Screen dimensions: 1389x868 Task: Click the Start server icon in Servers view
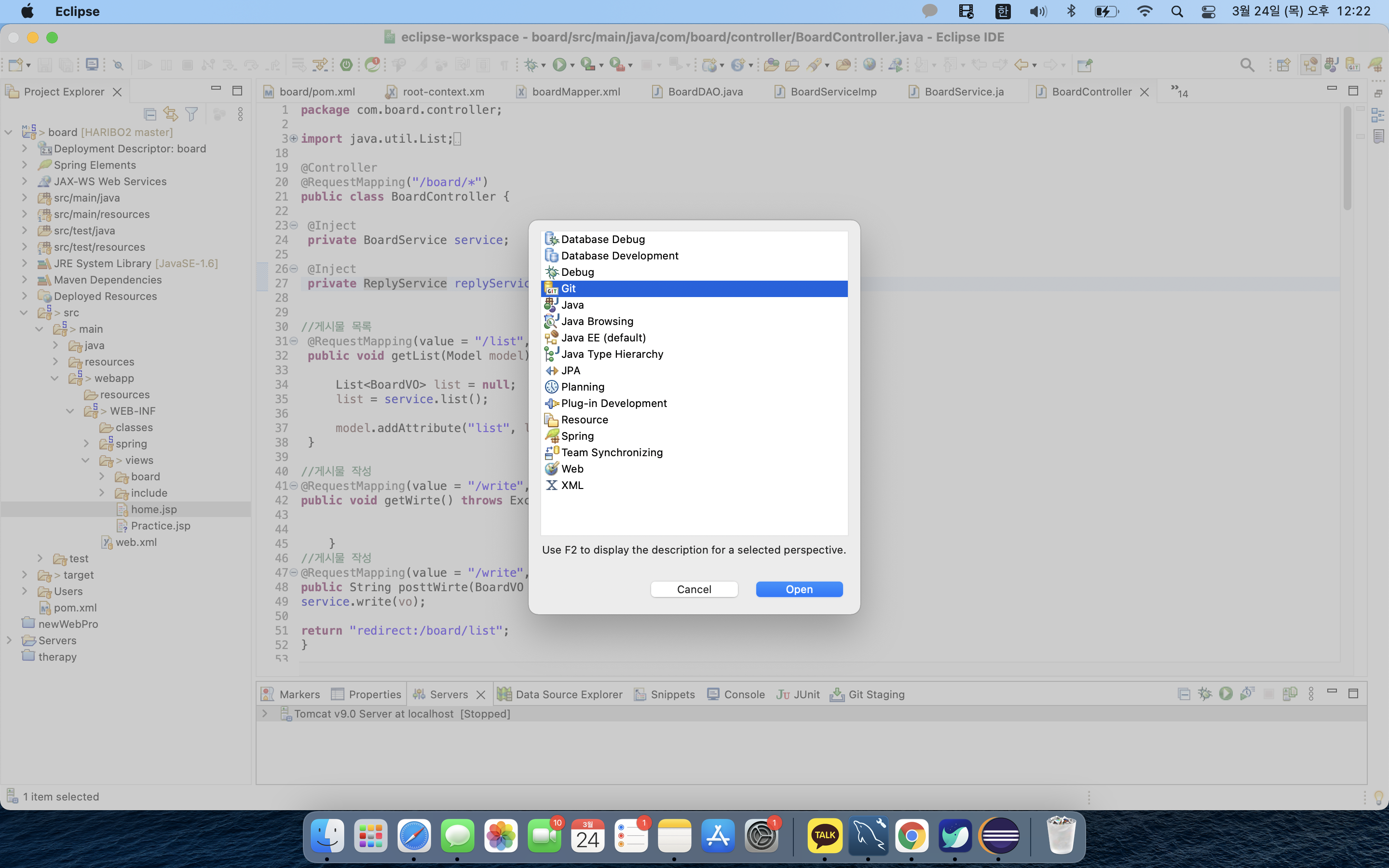pyautogui.click(x=1226, y=693)
